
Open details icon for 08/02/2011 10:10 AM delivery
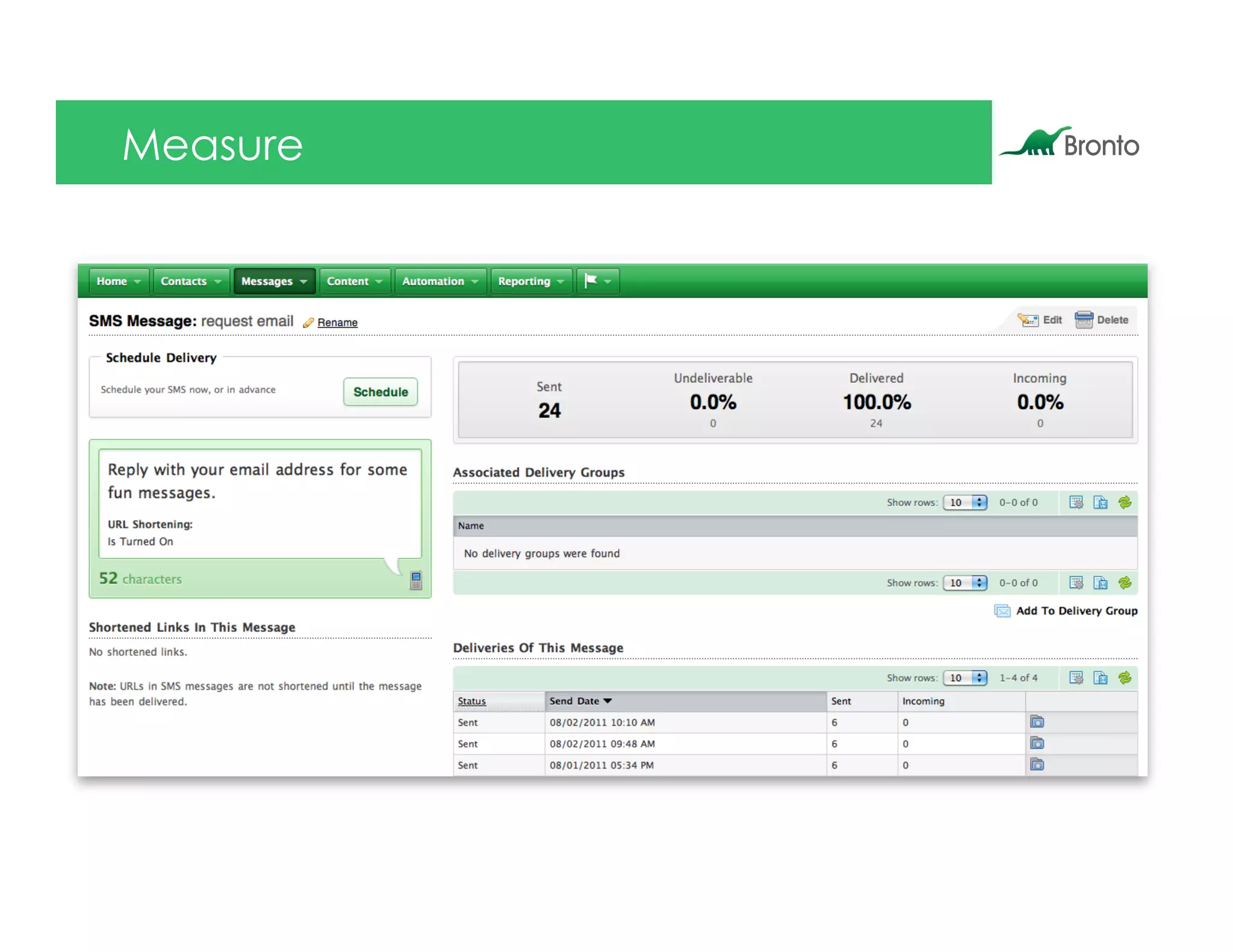1037,722
